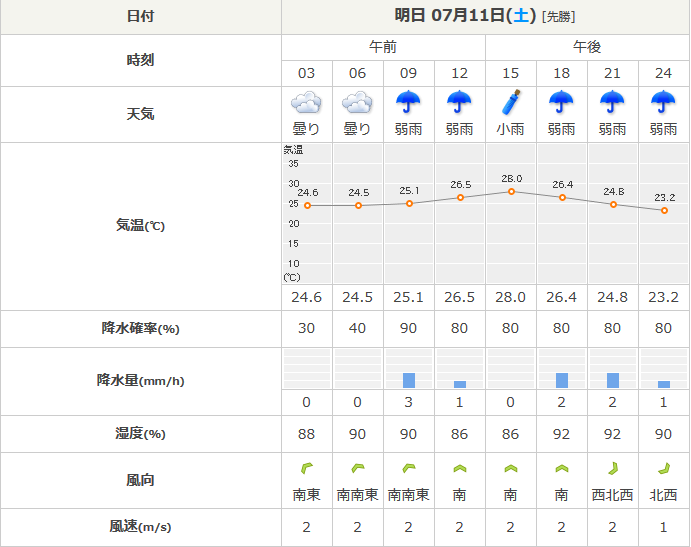Select the 3 mm/h precipitation bar at 09
The height and width of the screenshot is (547, 691).
click(x=409, y=380)
